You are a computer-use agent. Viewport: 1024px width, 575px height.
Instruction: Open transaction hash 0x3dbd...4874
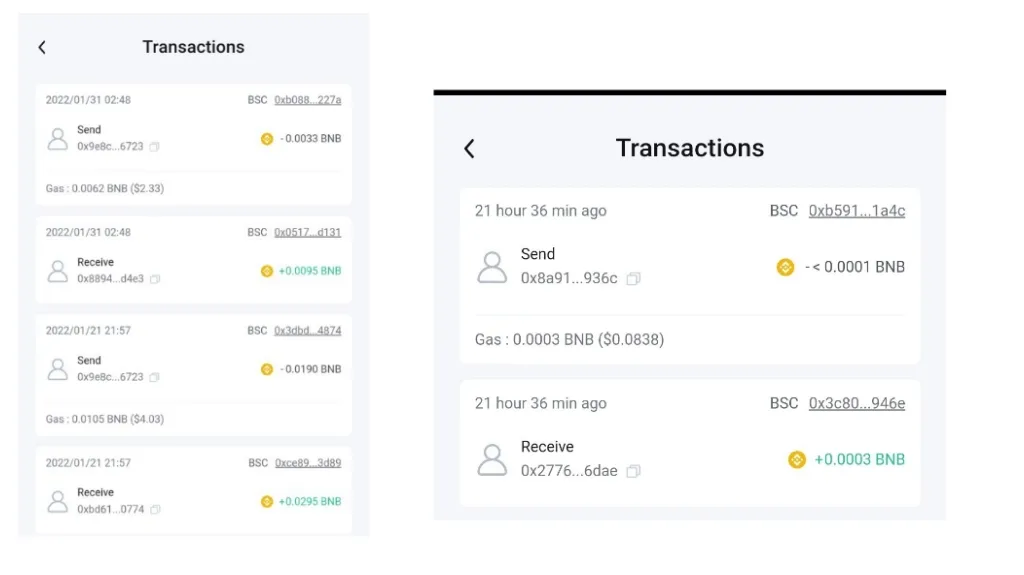coord(308,331)
